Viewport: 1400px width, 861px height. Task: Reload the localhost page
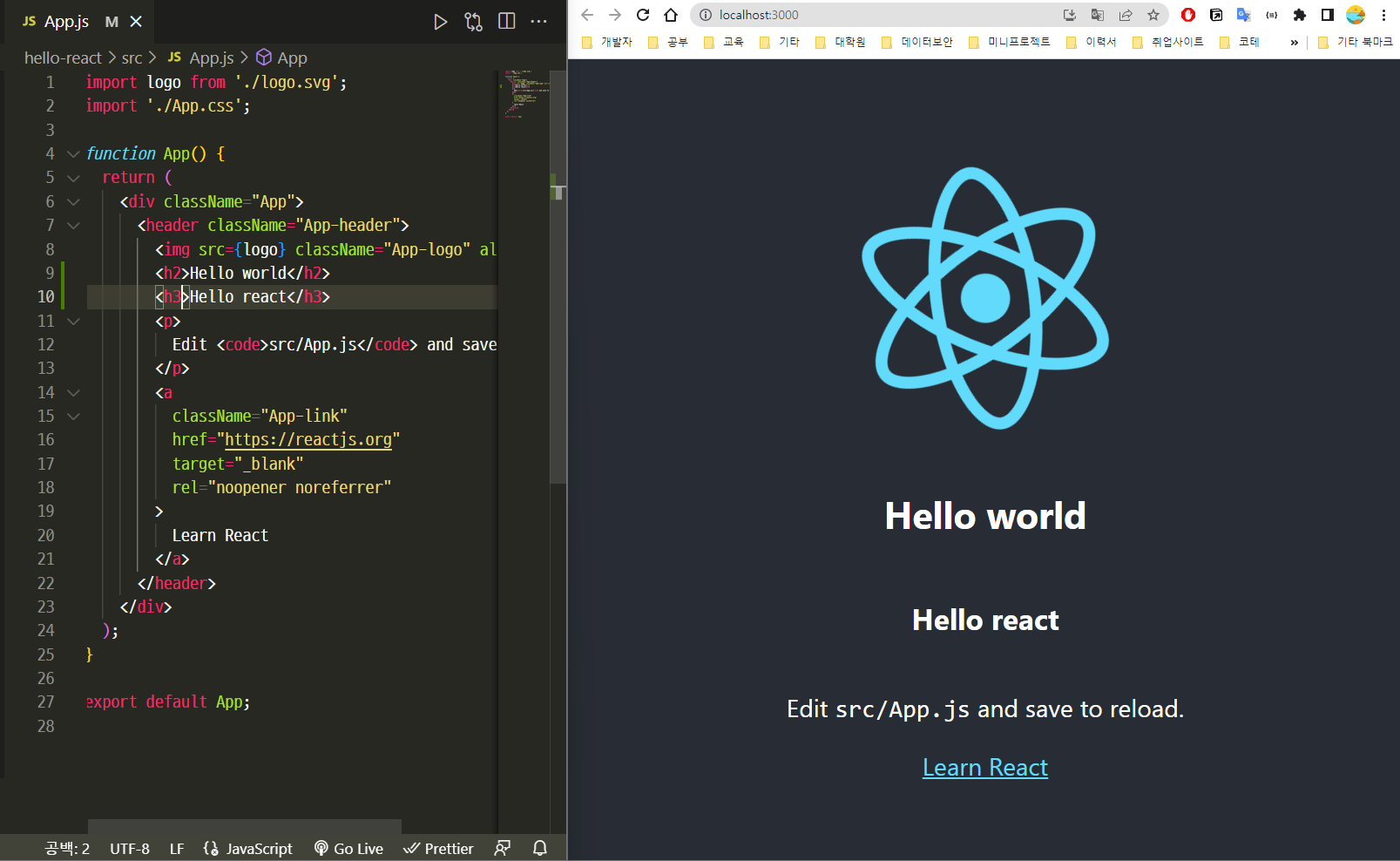tap(643, 15)
